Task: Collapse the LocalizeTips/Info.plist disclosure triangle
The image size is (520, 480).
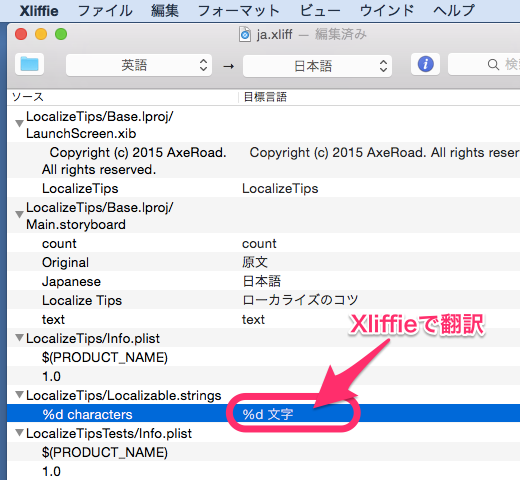Action: coord(19,338)
